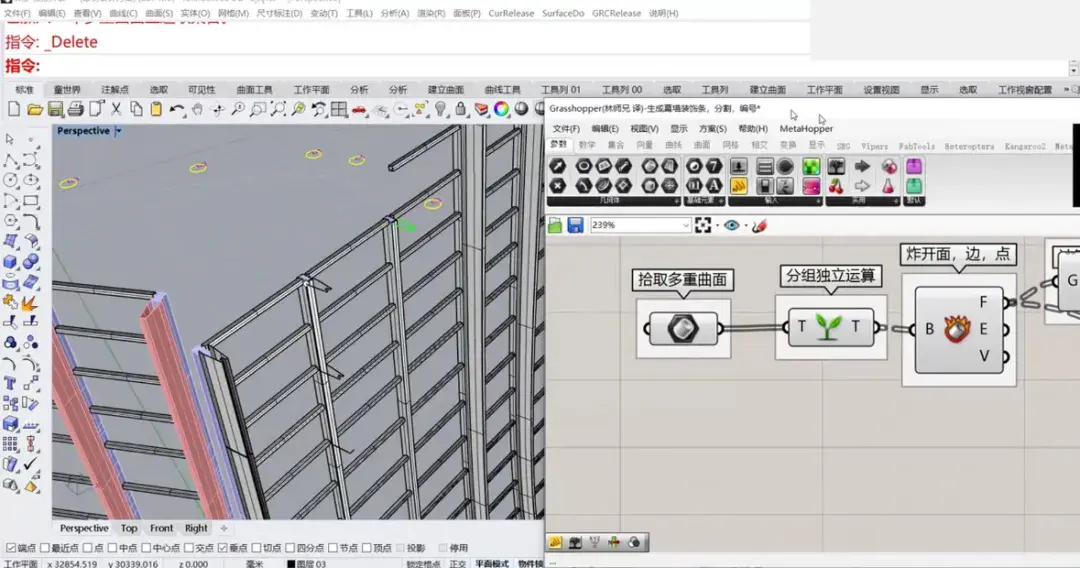Switch to Grasshopper Kangaroo2 tab
The width and height of the screenshot is (1080, 568).
click(x=1024, y=147)
